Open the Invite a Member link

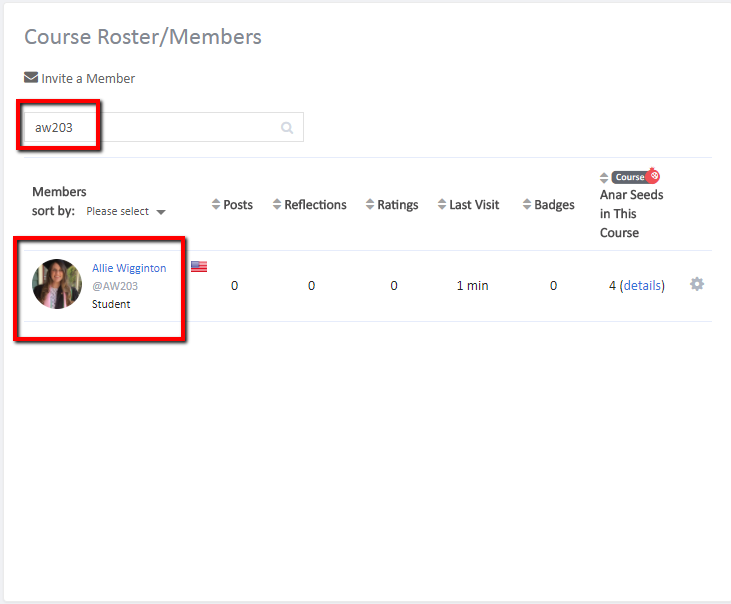coord(88,78)
